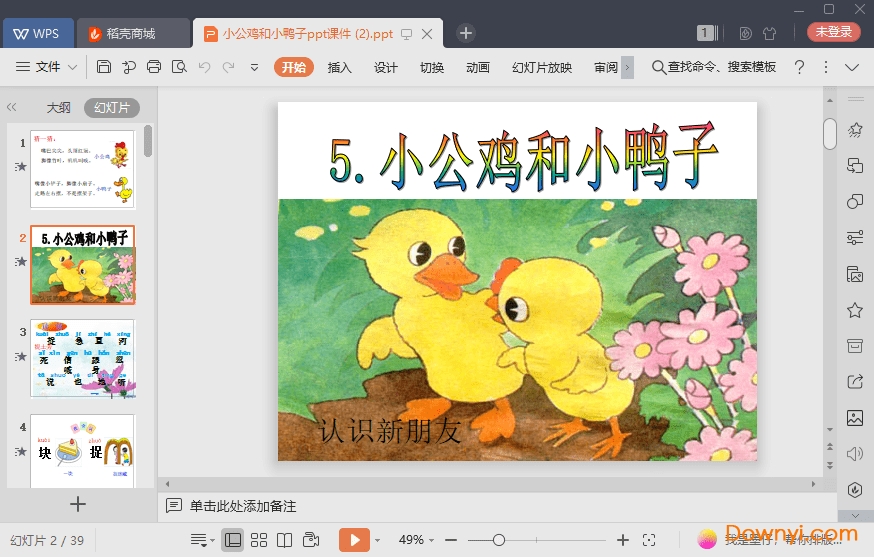Select slide 1 thumbnail
The height and width of the screenshot is (557, 874).
(x=82, y=169)
